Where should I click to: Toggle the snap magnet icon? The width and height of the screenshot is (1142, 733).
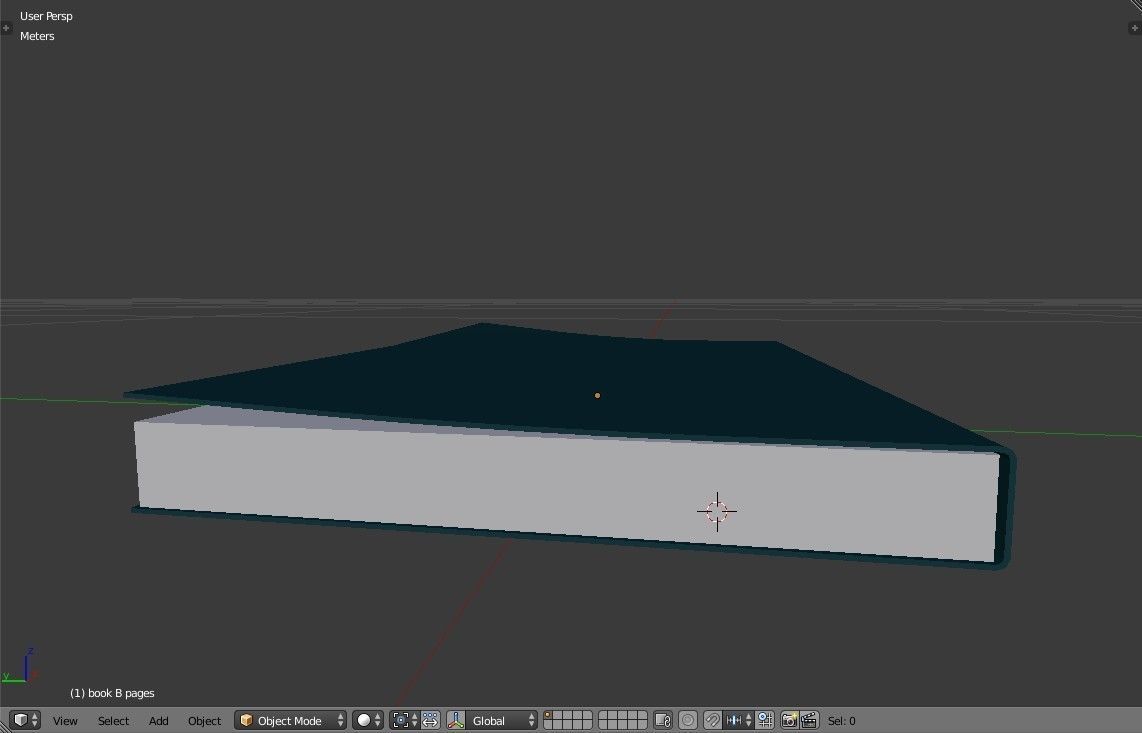[x=712, y=720]
